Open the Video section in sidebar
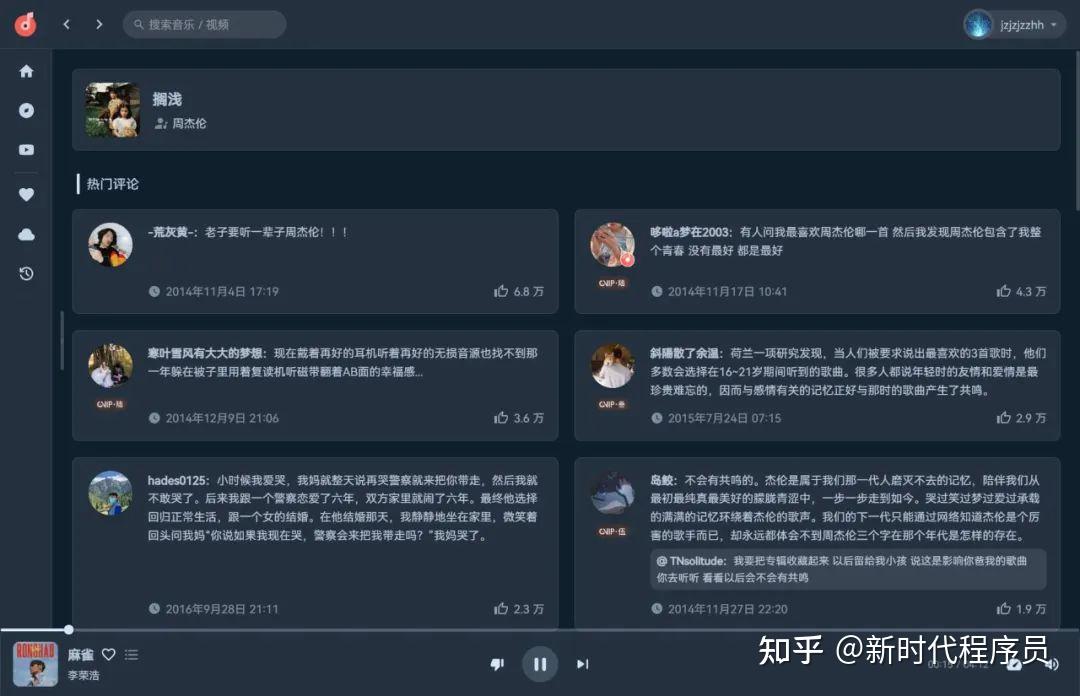The image size is (1080, 696). click(x=26, y=150)
